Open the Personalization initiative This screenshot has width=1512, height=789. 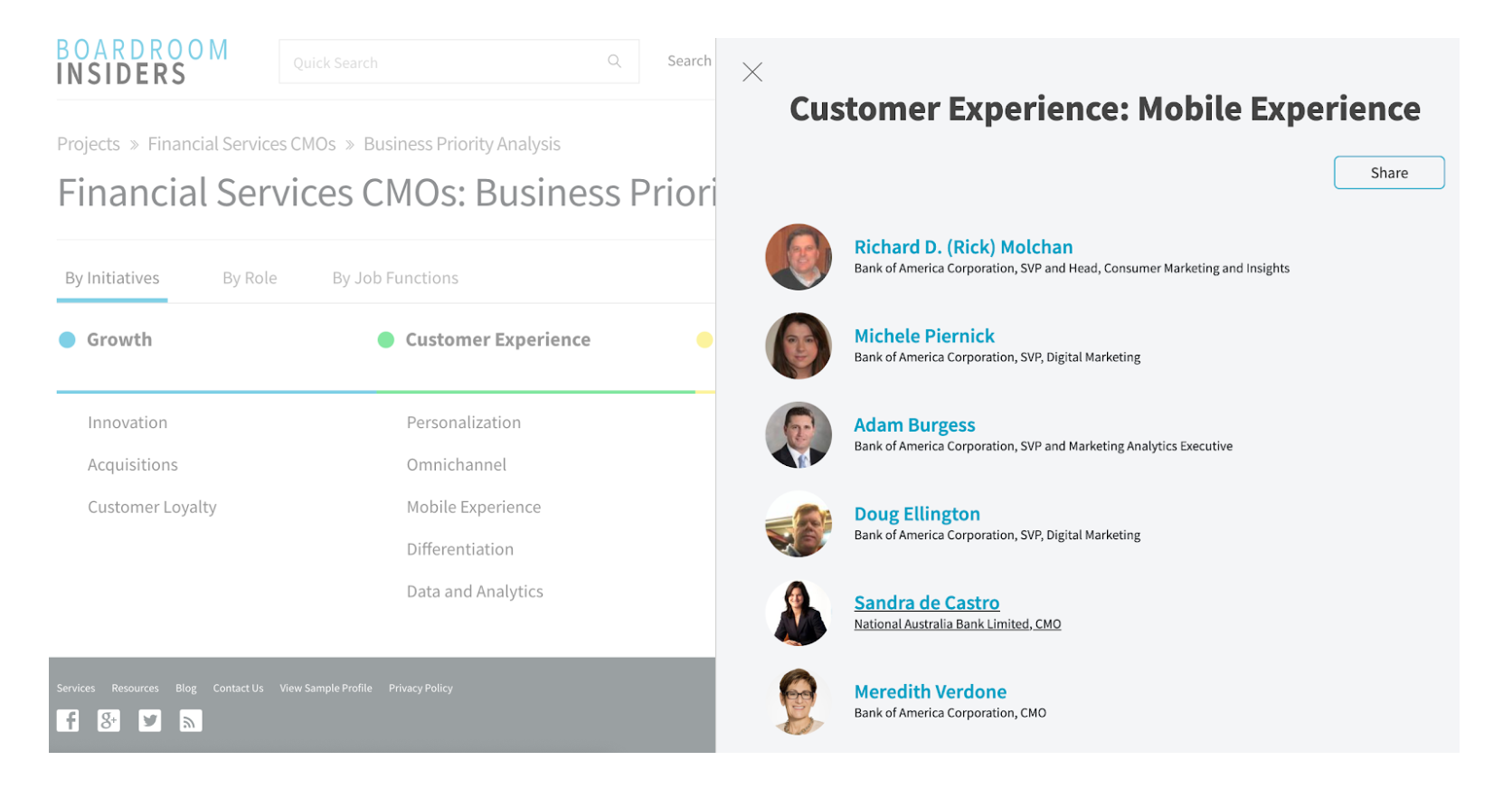point(464,423)
